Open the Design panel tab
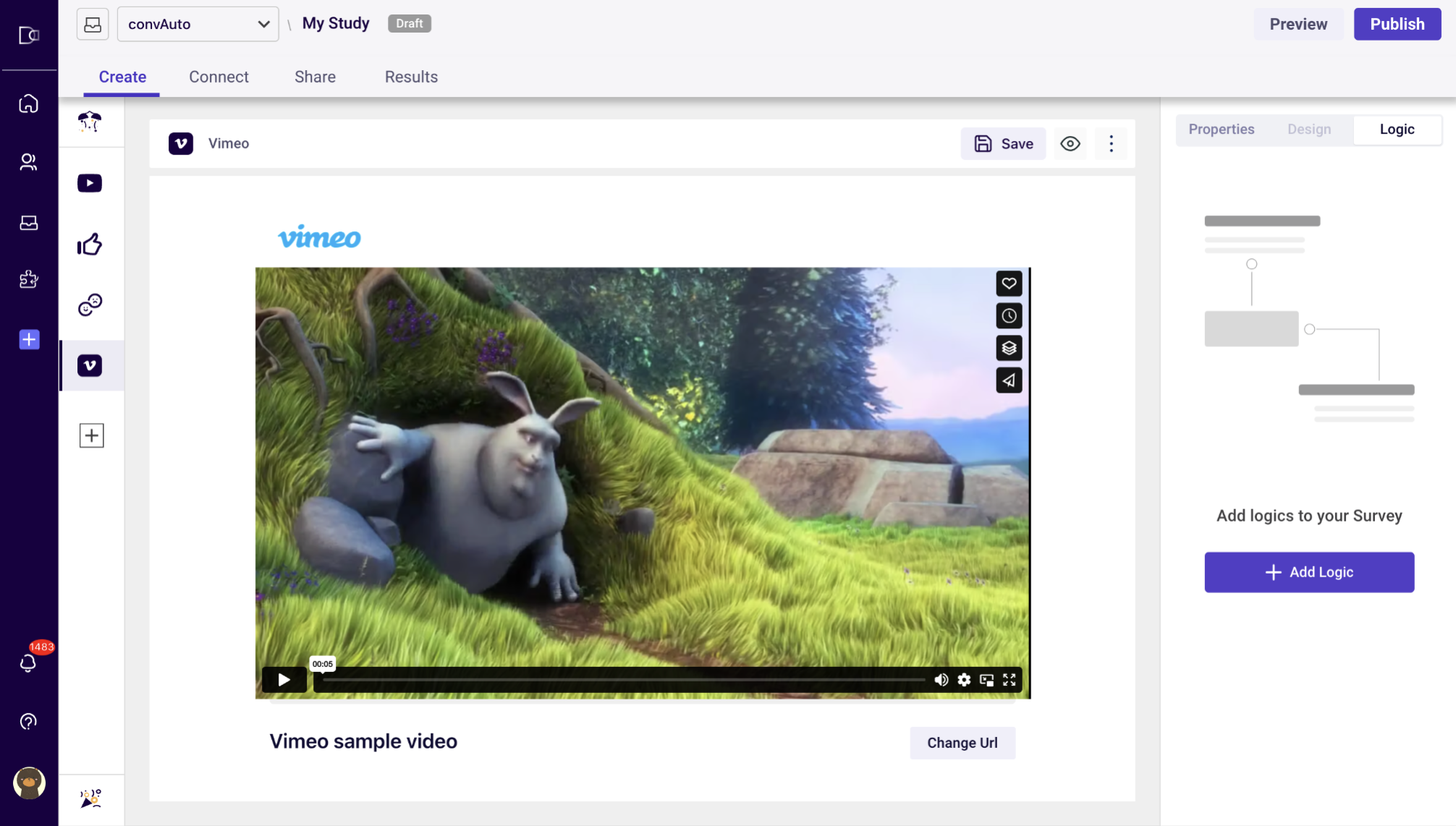 [x=1309, y=129]
